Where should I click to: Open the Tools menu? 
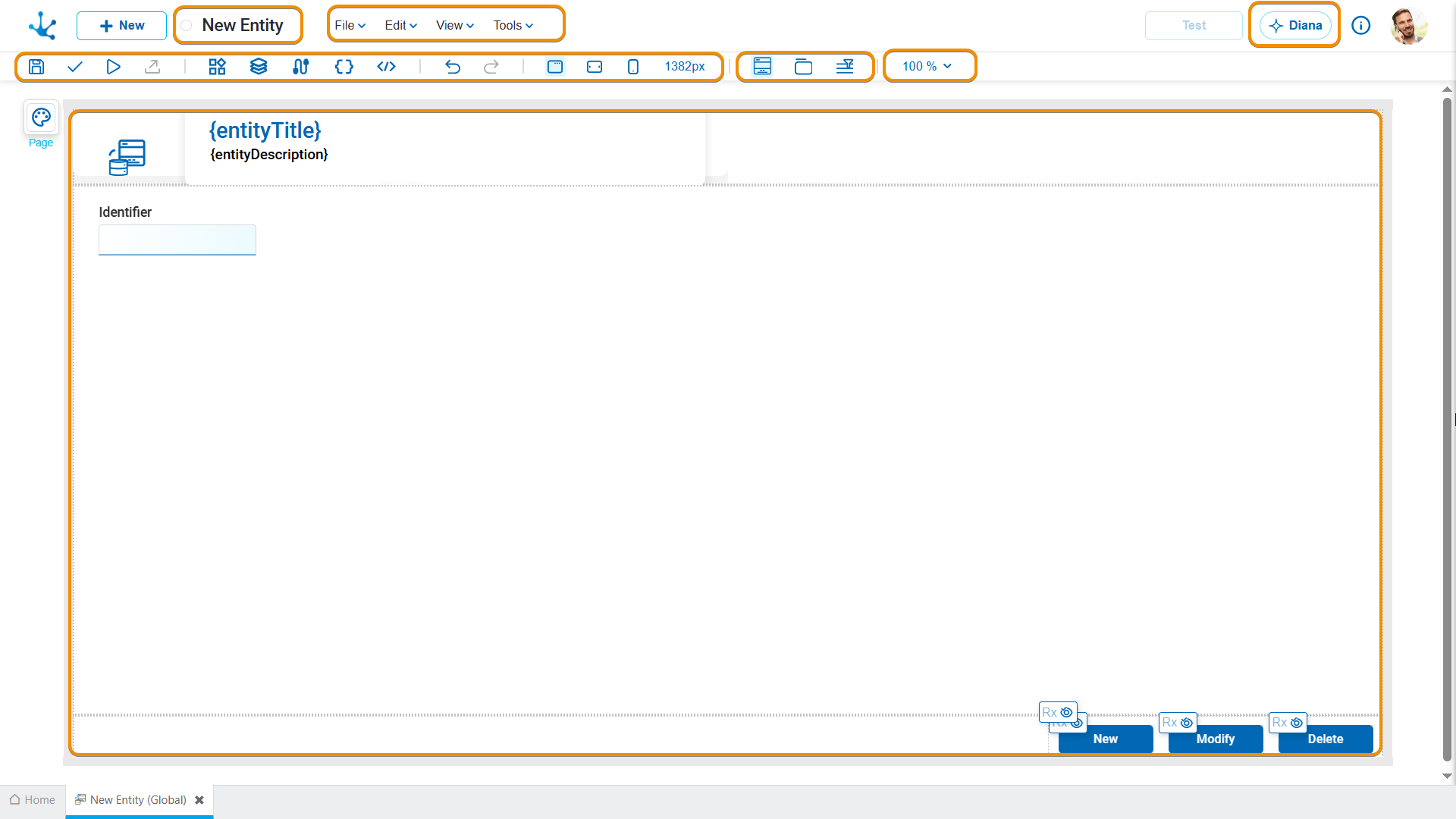tap(513, 25)
